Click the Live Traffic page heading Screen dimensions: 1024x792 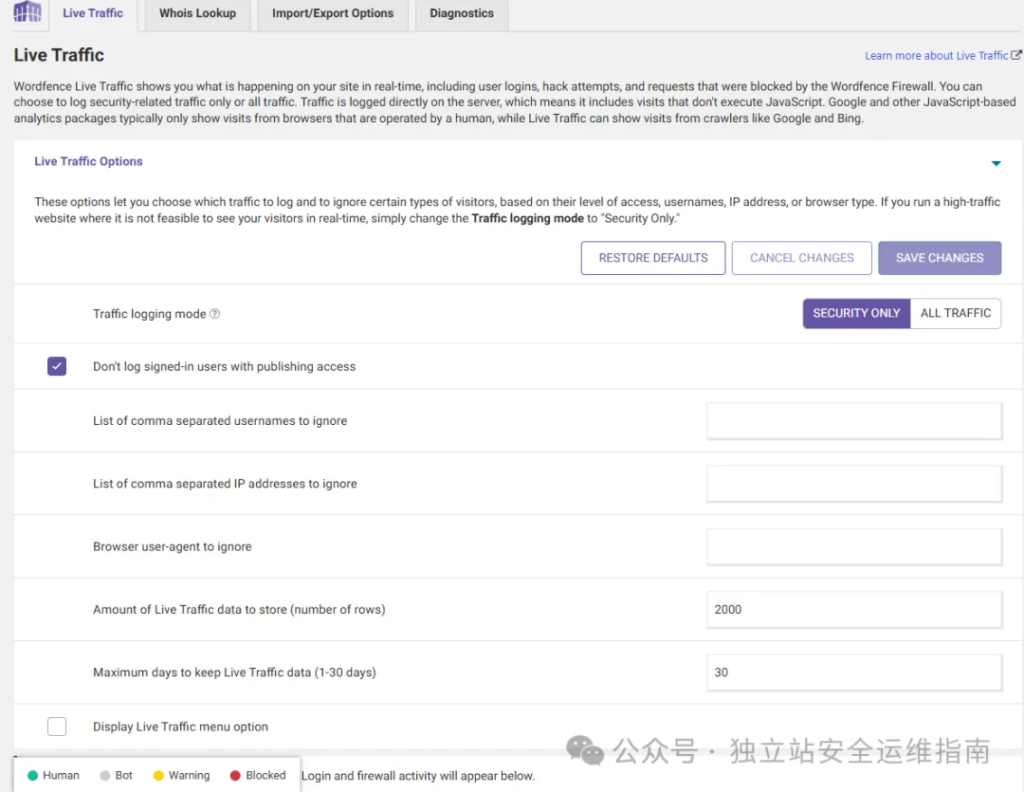click(59, 55)
